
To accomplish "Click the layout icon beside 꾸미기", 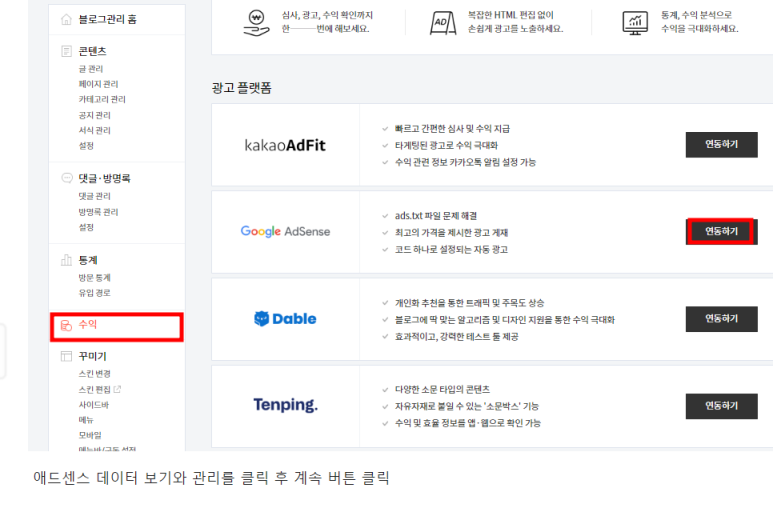I will (66, 356).
